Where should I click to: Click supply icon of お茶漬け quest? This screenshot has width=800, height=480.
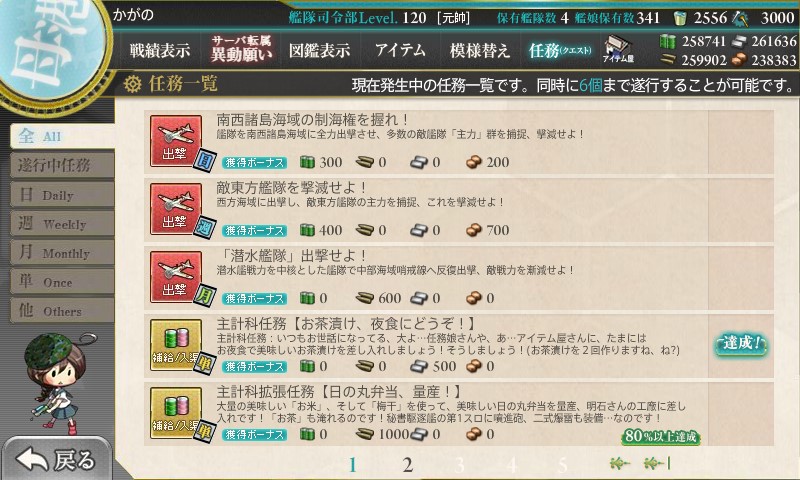176,344
